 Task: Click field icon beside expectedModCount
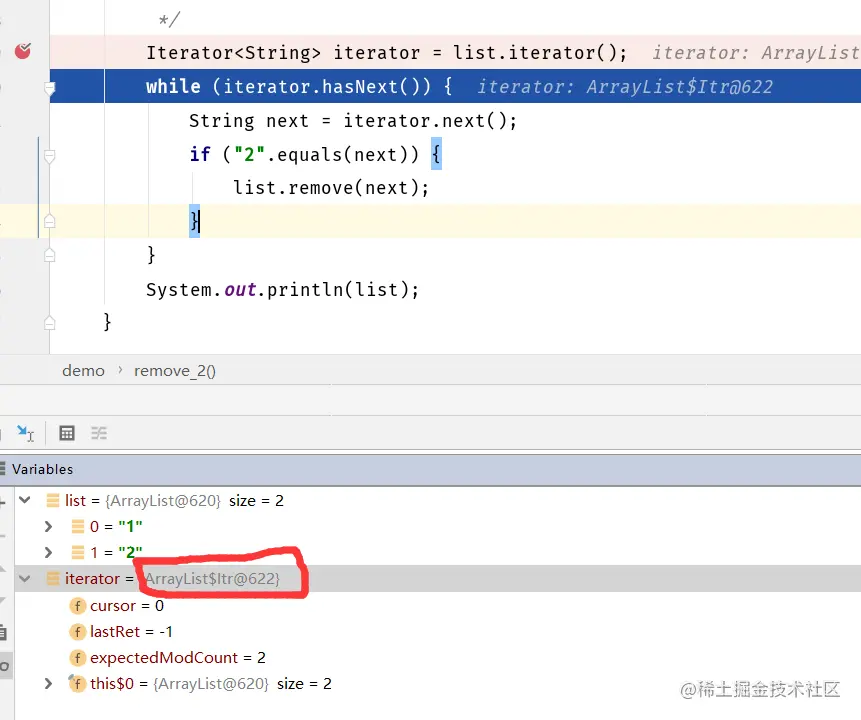click(x=77, y=657)
